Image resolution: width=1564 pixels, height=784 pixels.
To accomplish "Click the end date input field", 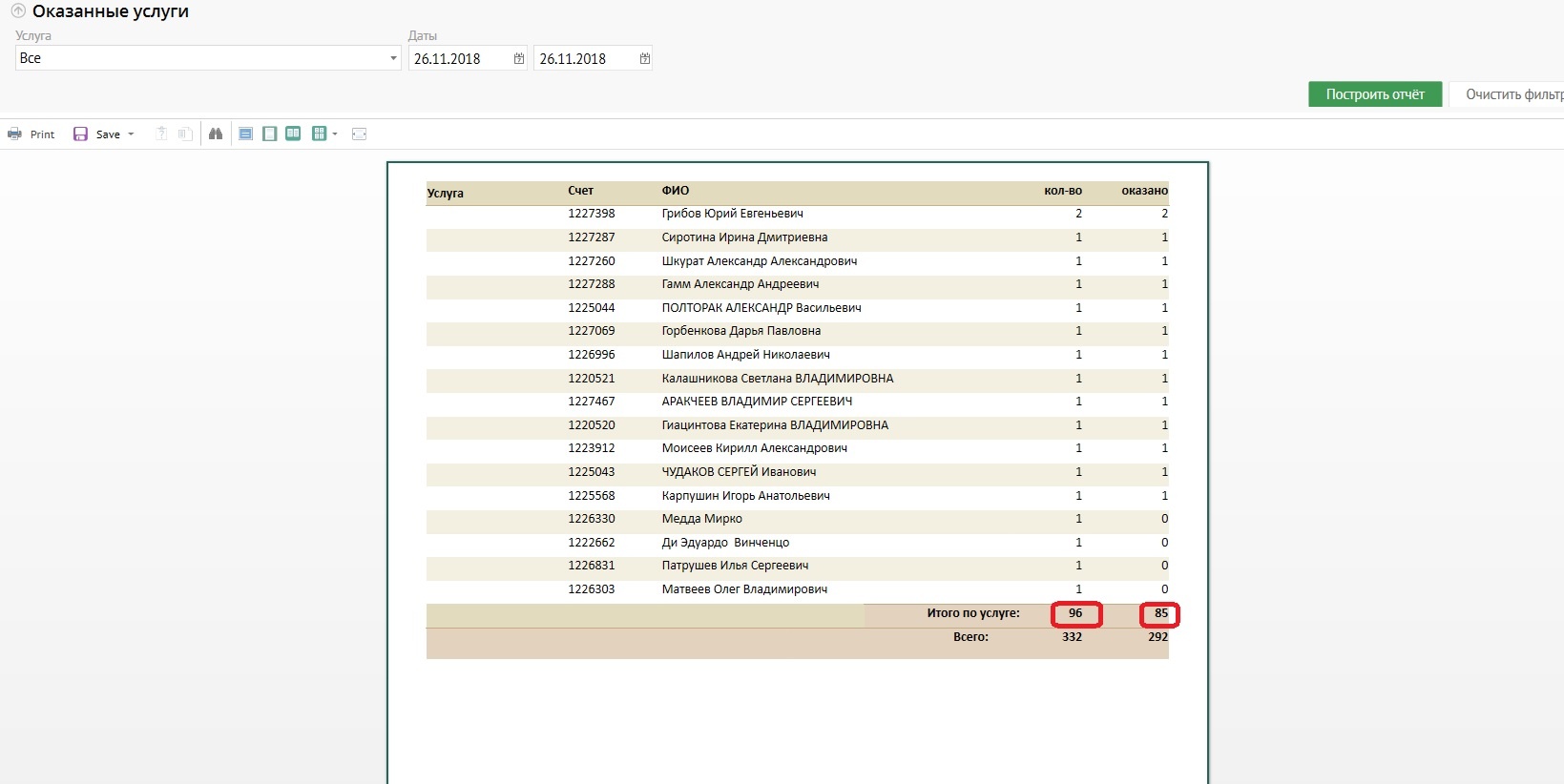I will click(x=584, y=58).
